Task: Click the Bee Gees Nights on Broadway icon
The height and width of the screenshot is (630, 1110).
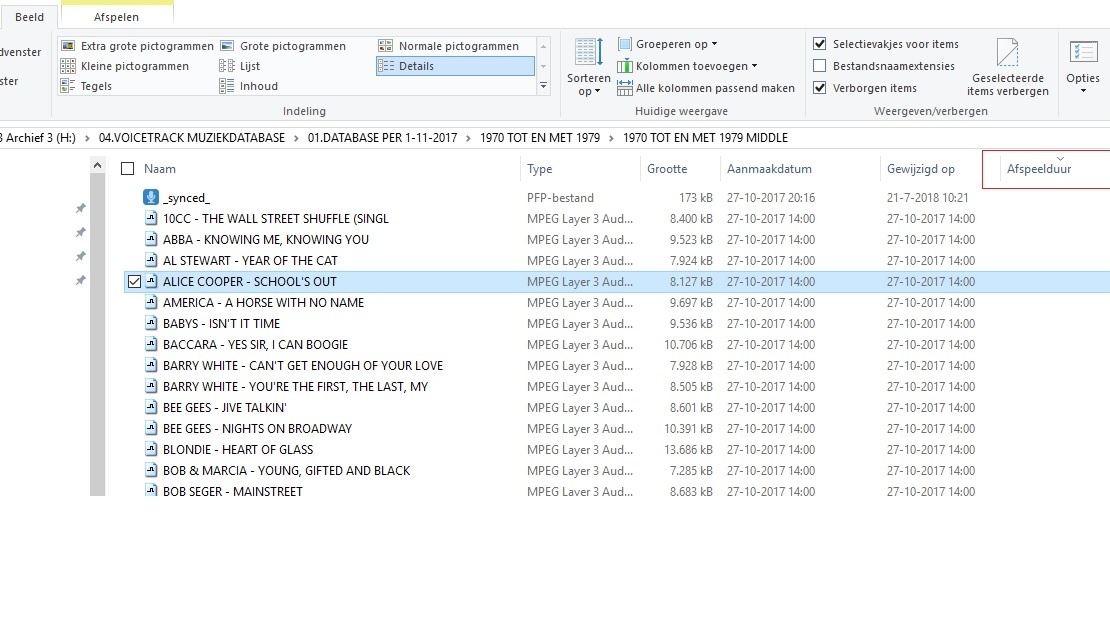Action: pyautogui.click(x=151, y=428)
